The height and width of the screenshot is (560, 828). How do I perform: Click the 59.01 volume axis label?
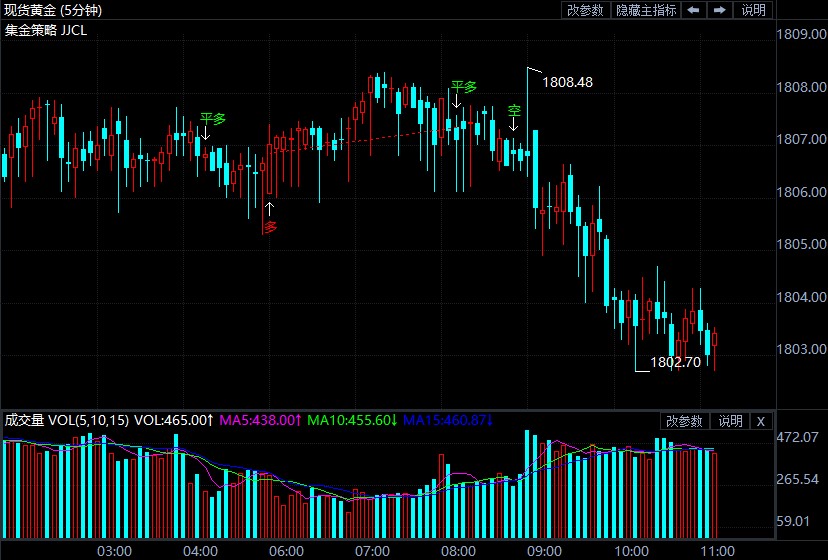793,521
